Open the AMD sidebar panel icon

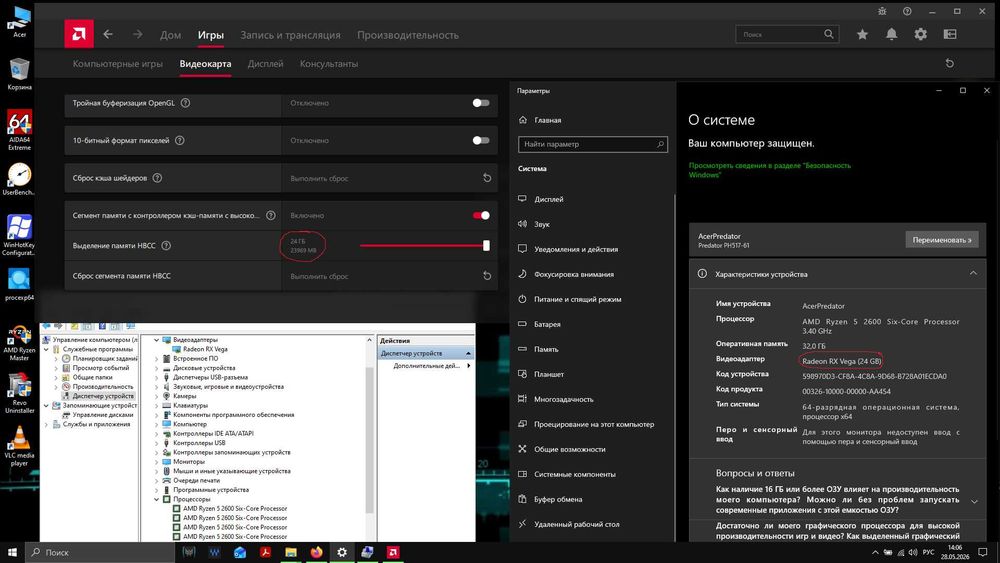950,34
